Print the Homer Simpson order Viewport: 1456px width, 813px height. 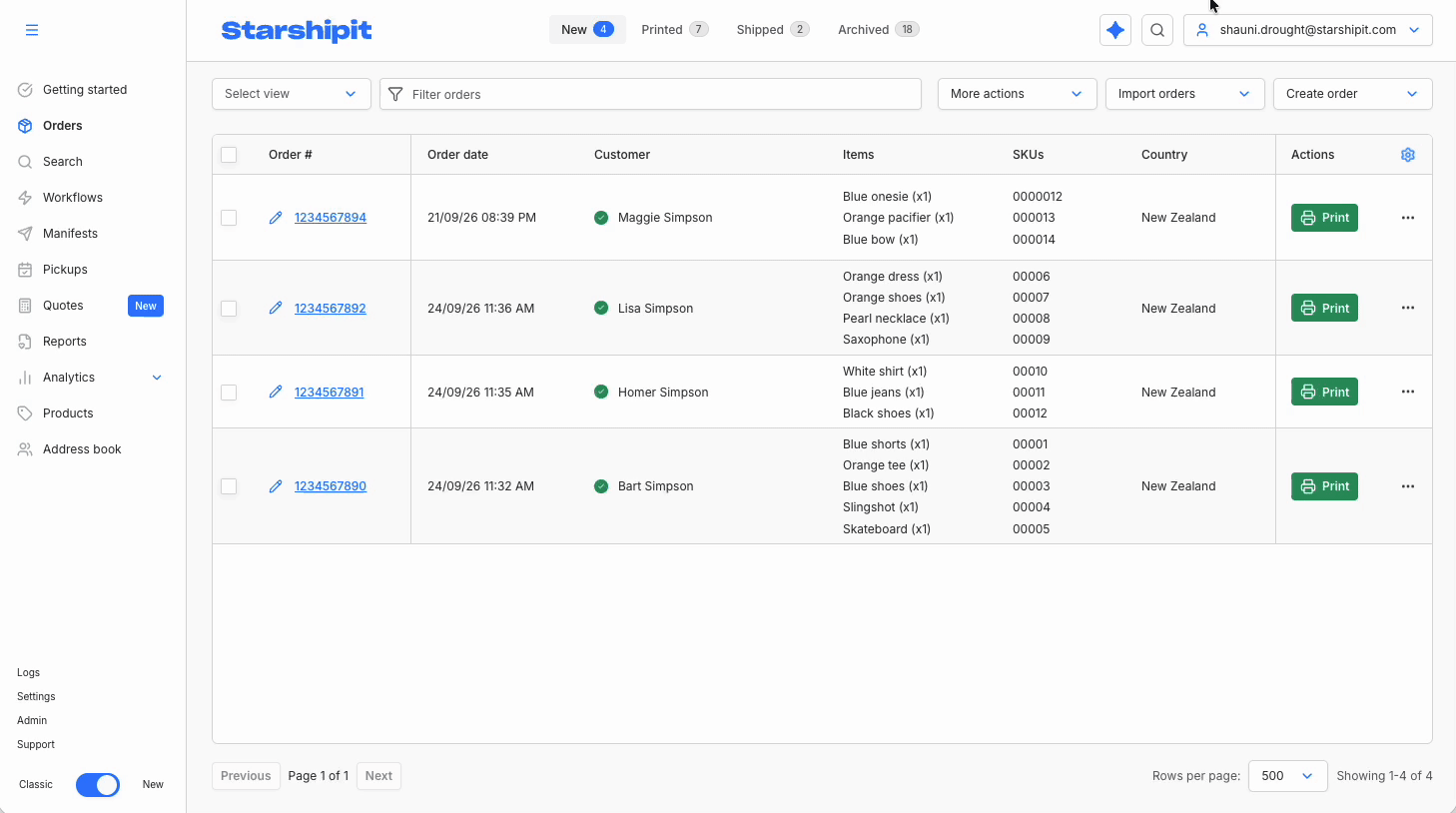(x=1324, y=392)
